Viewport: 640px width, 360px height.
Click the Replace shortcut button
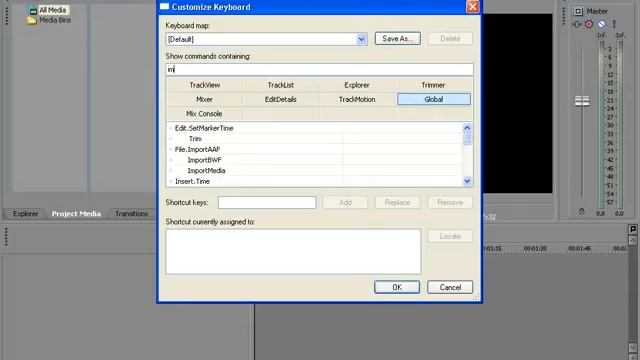[398, 202]
